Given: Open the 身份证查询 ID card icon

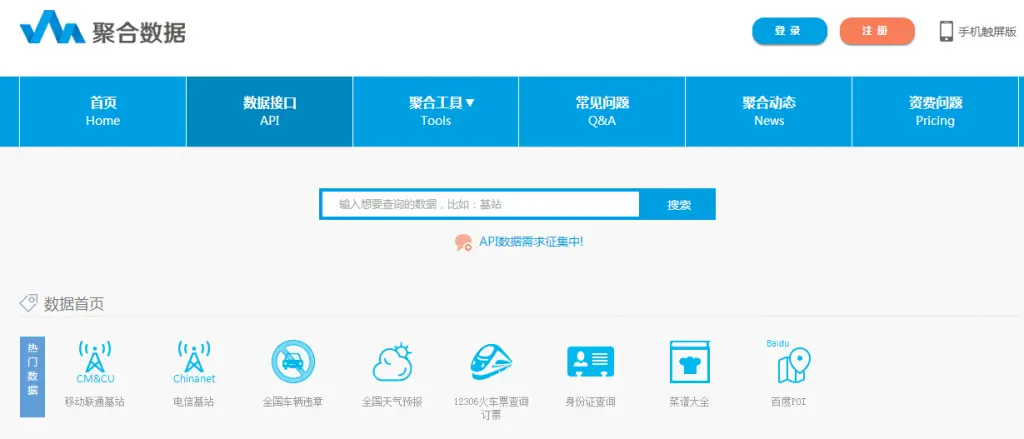Looking at the screenshot, I should tap(590, 361).
